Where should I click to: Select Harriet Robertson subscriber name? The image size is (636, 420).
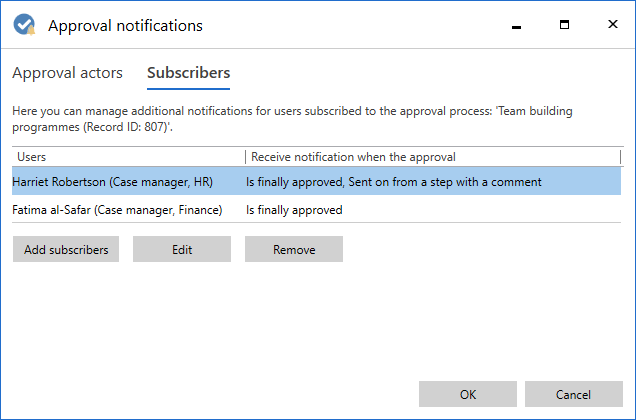pos(112,182)
